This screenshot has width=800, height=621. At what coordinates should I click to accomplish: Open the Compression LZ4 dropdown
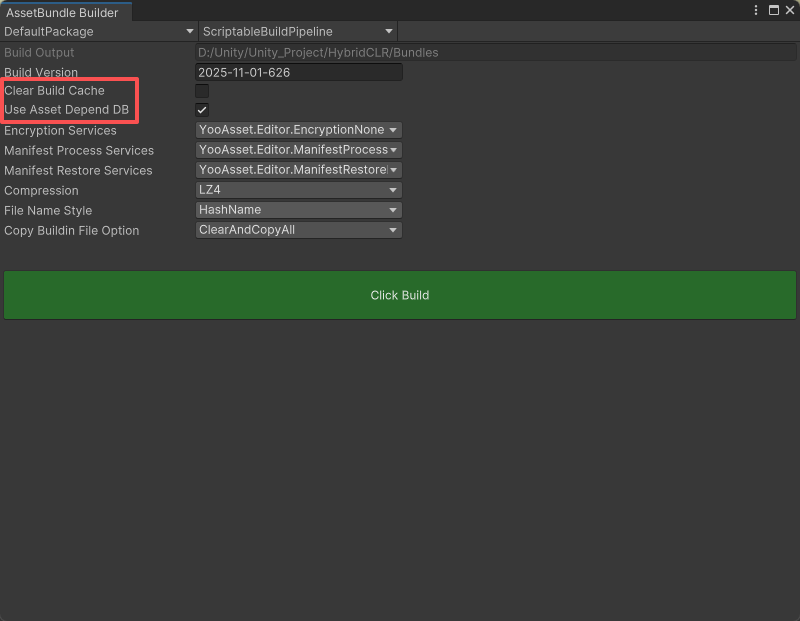[299, 190]
